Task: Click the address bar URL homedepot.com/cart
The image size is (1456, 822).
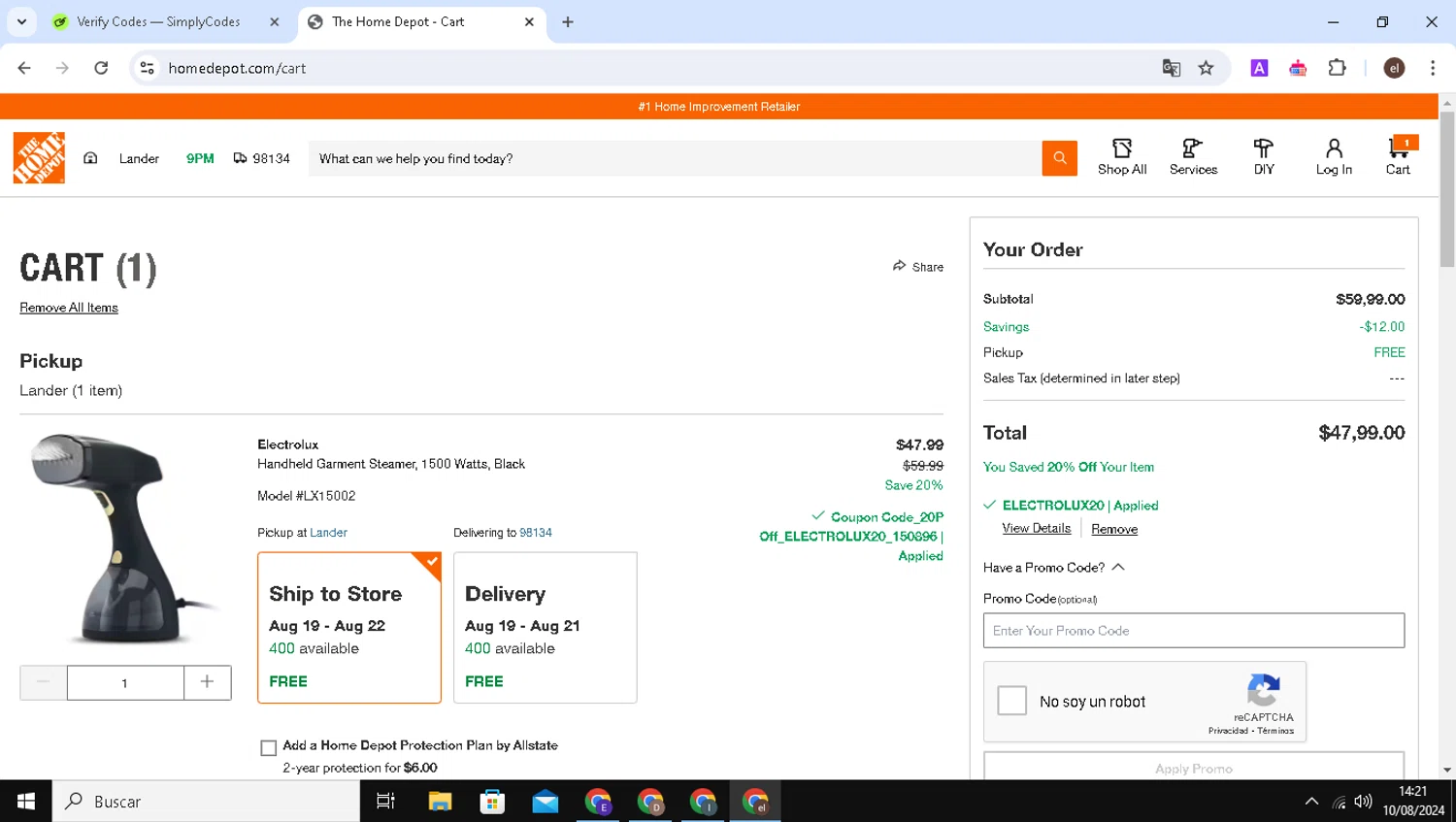Action: (237, 68)
